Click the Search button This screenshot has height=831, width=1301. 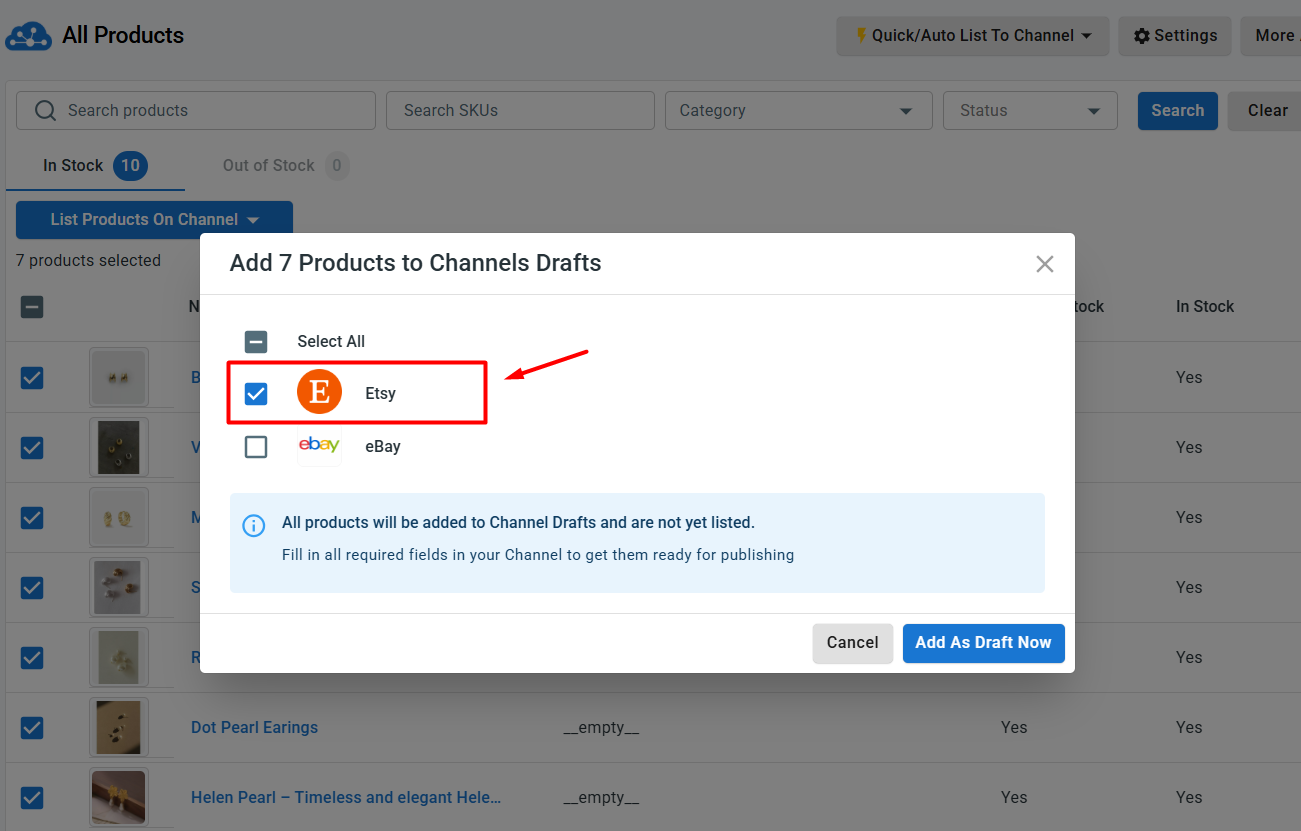click(x=1177, y=111)
